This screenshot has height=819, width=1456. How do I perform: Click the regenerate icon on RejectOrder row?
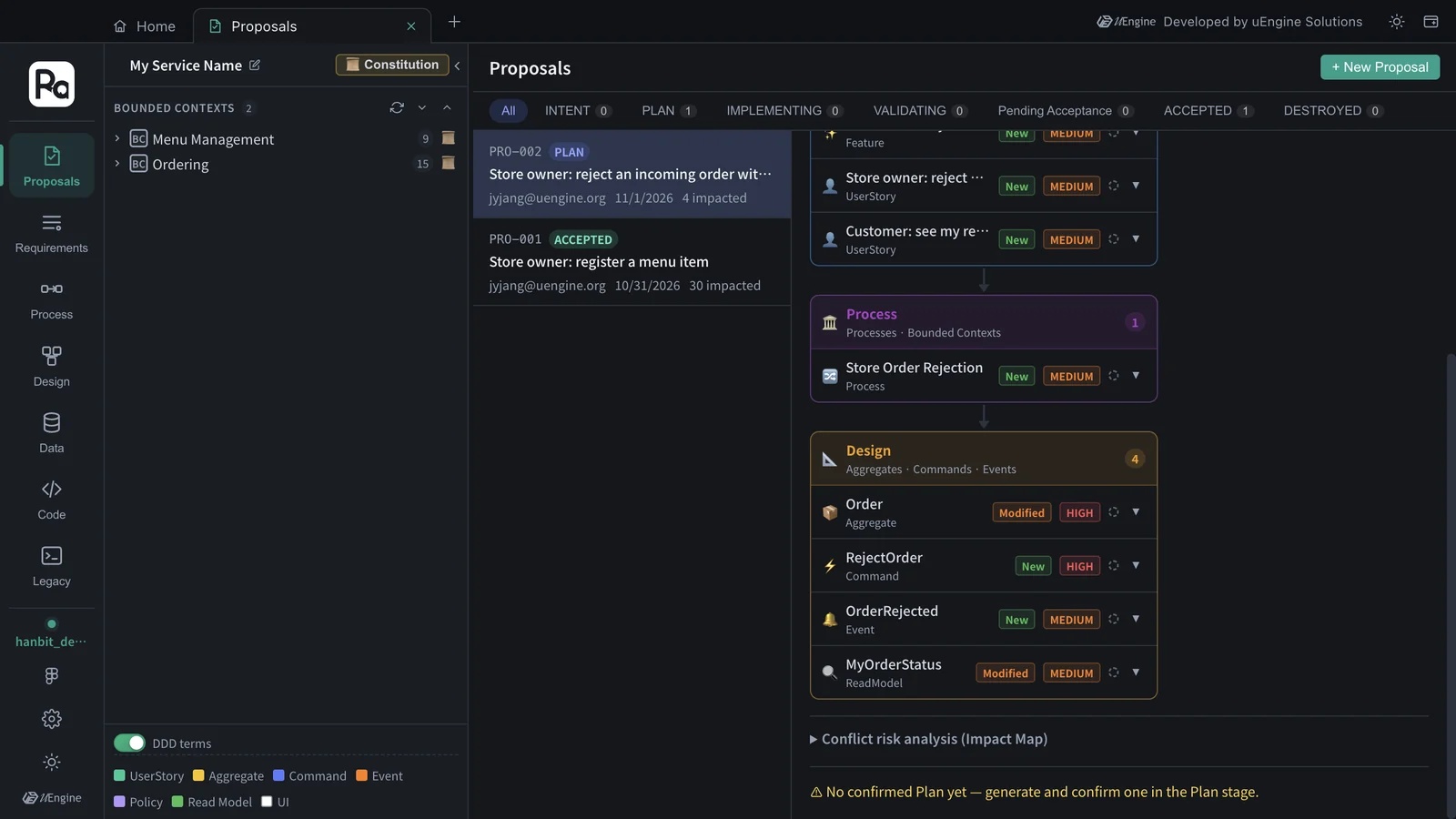click(x=1113, y=565)
